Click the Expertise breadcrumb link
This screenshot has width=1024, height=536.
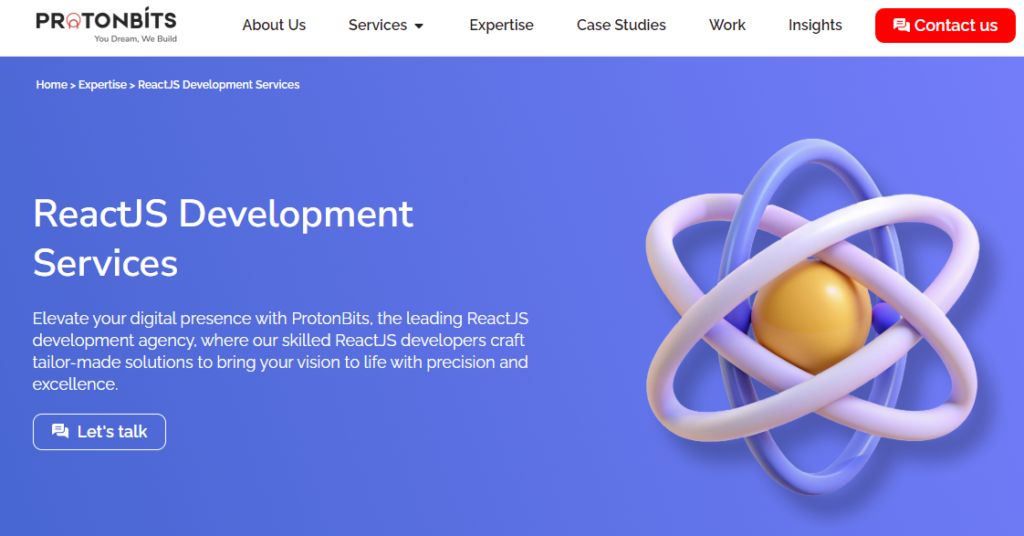point(103,85)
